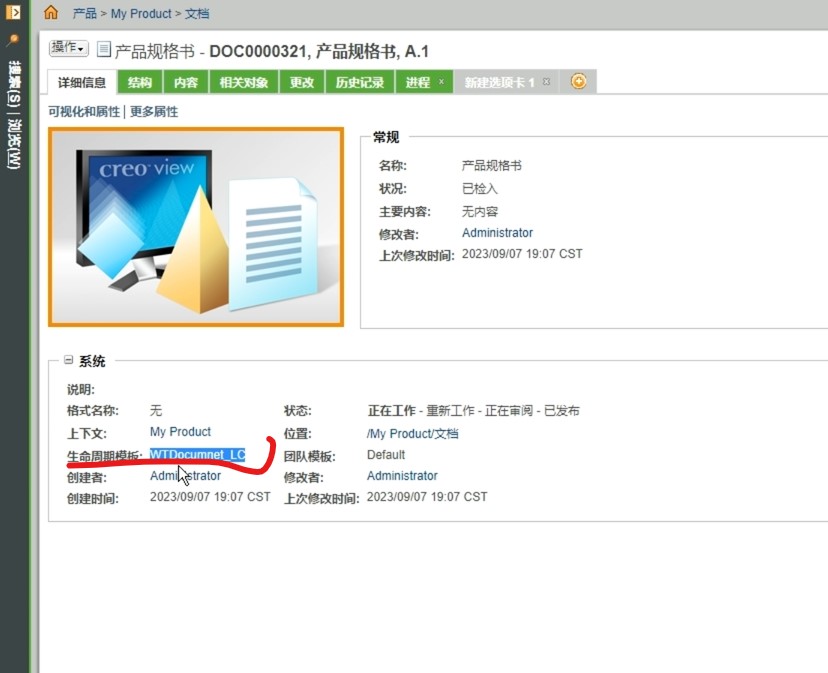Click 产品 in the breadcrumb

tap(84, 13)
